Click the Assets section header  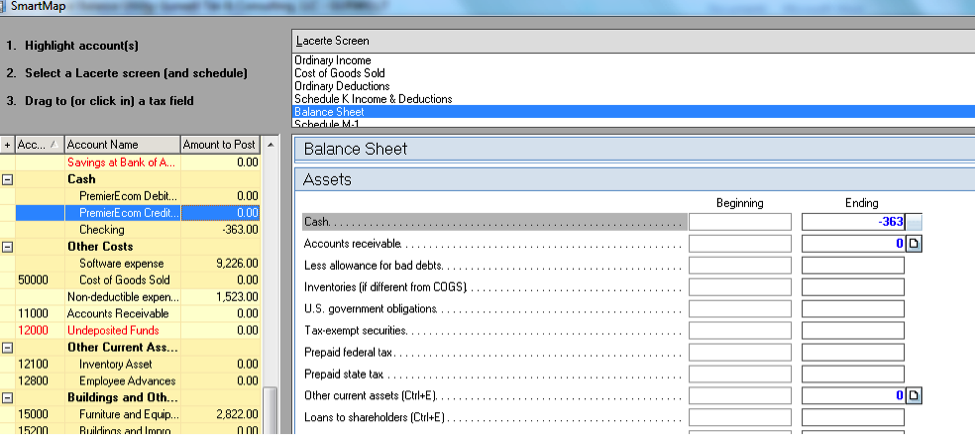[634, 180]
